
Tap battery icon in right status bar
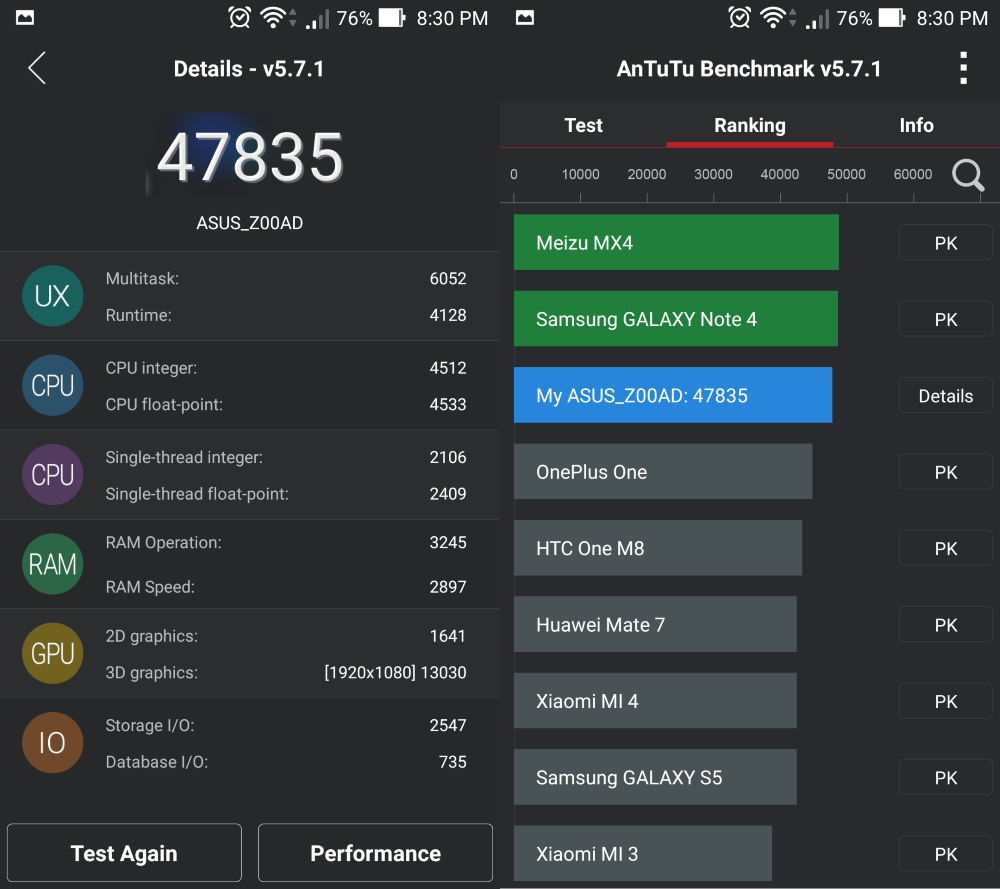point(892,18)
